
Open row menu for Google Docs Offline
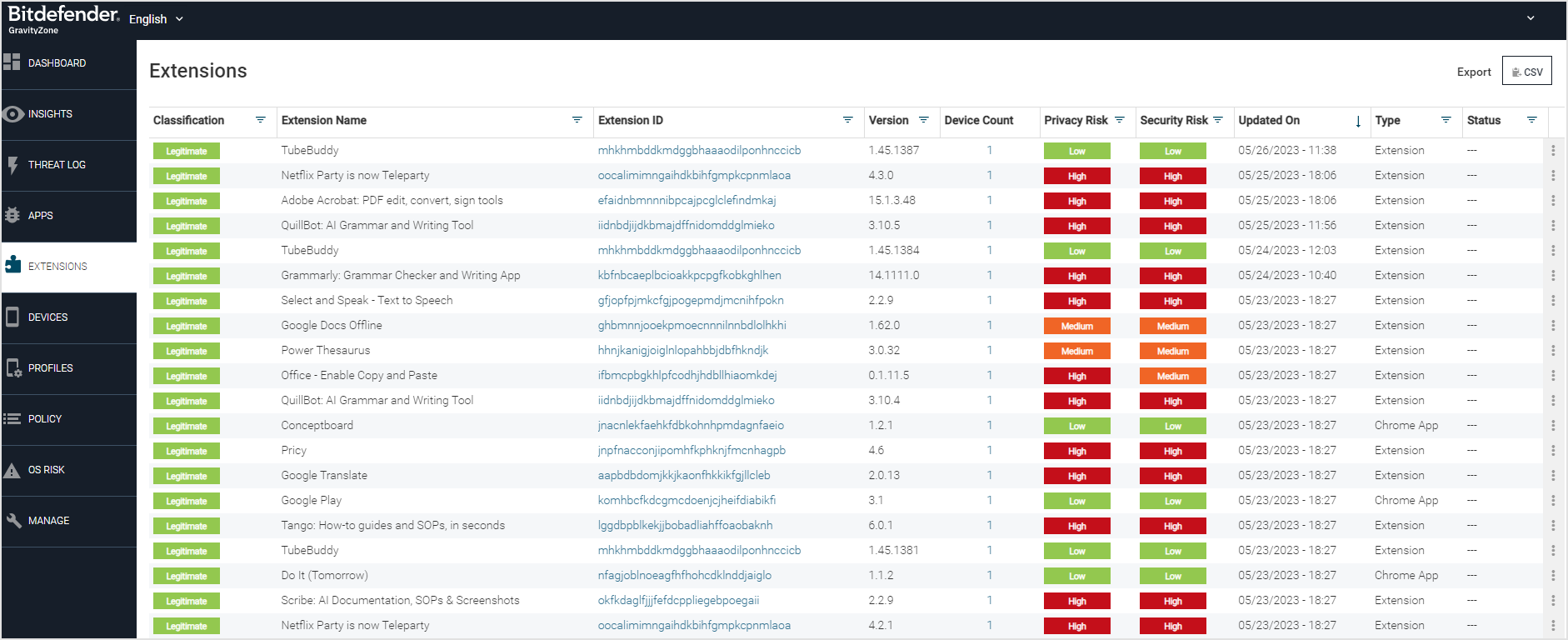pyautogui.click(x=1553, y=326)
